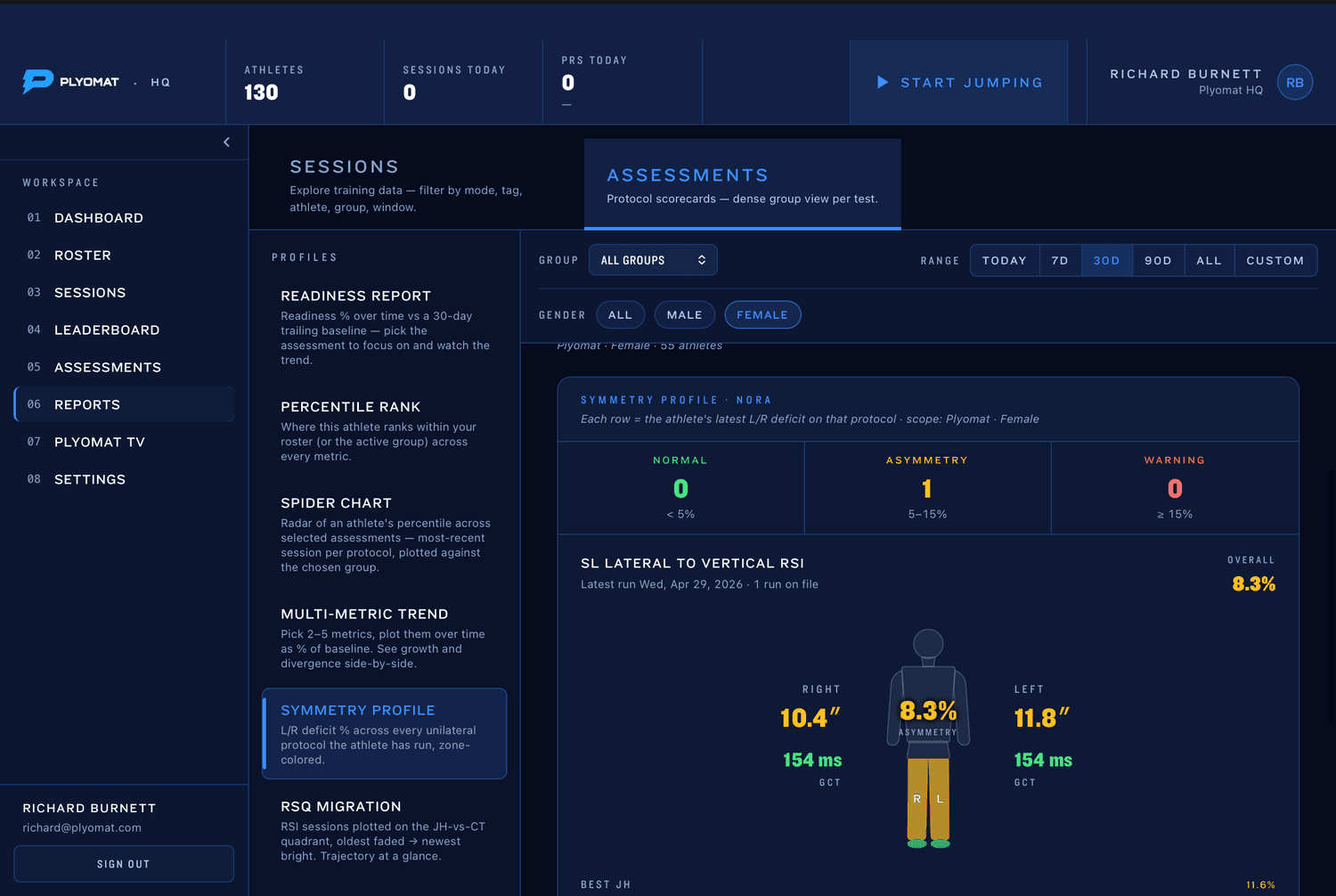Click the play icon beside Start Jumping
This screenshot has width=1336, height=896.
coord(883,83)
